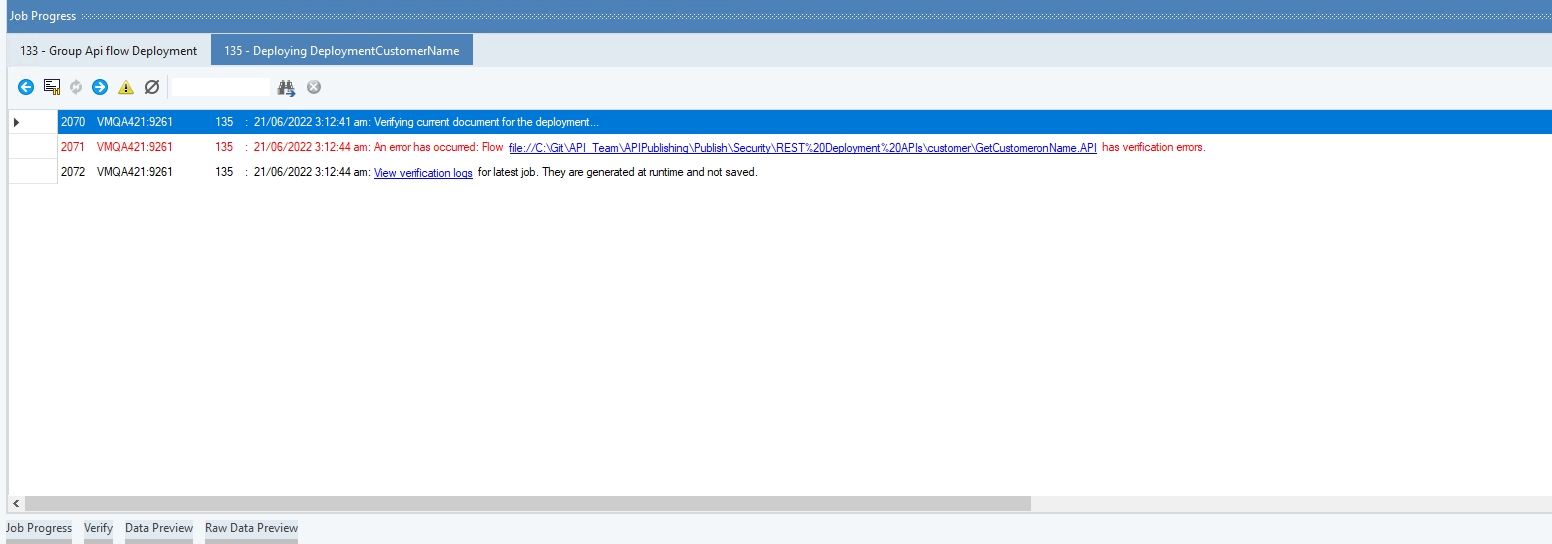The image size is (1552, 544).
Task: Click 'has verification errors.' red text
Action: pos(1154,147)
